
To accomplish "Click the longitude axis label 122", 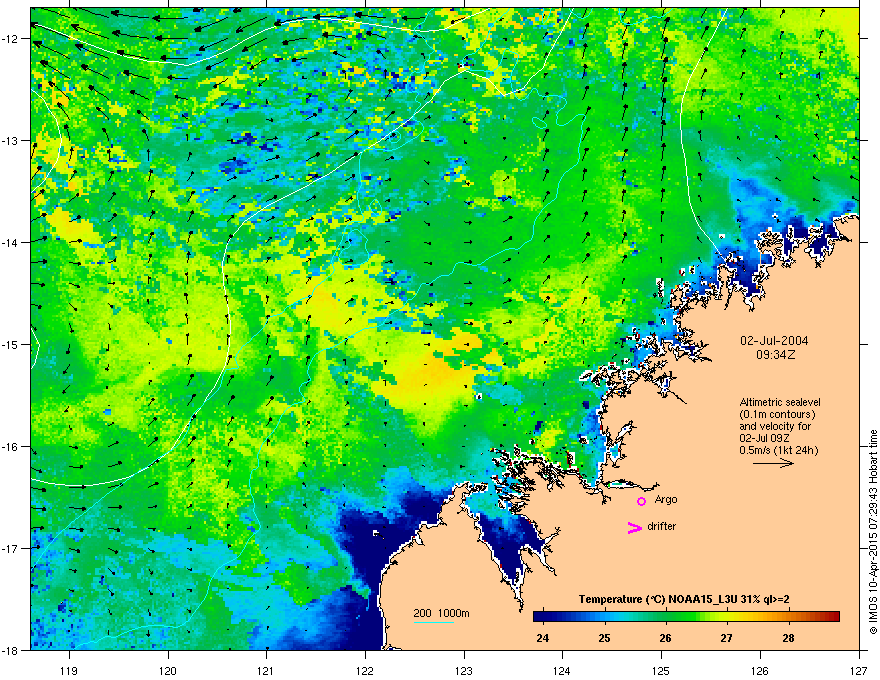I will pos(365,670).
